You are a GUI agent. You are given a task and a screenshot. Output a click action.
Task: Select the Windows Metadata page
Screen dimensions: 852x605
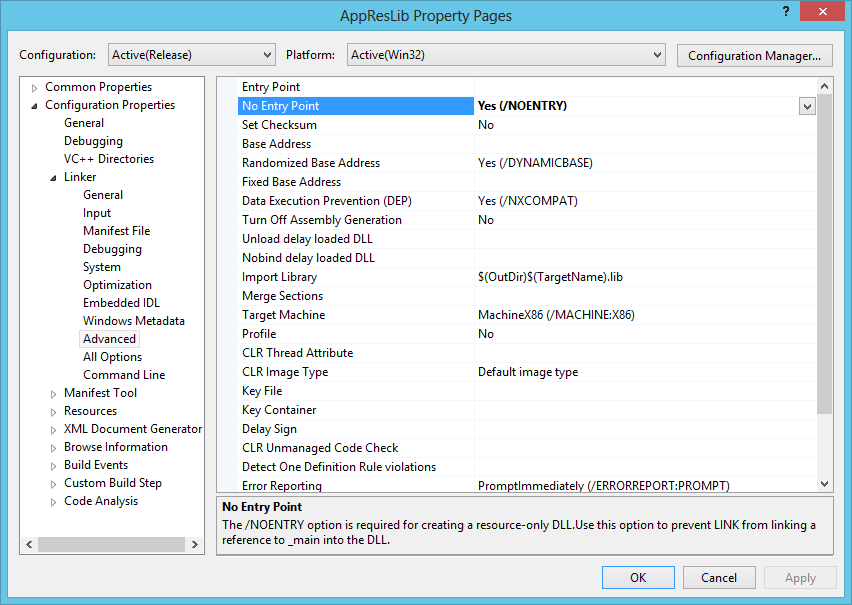click(x=134, y=320)
